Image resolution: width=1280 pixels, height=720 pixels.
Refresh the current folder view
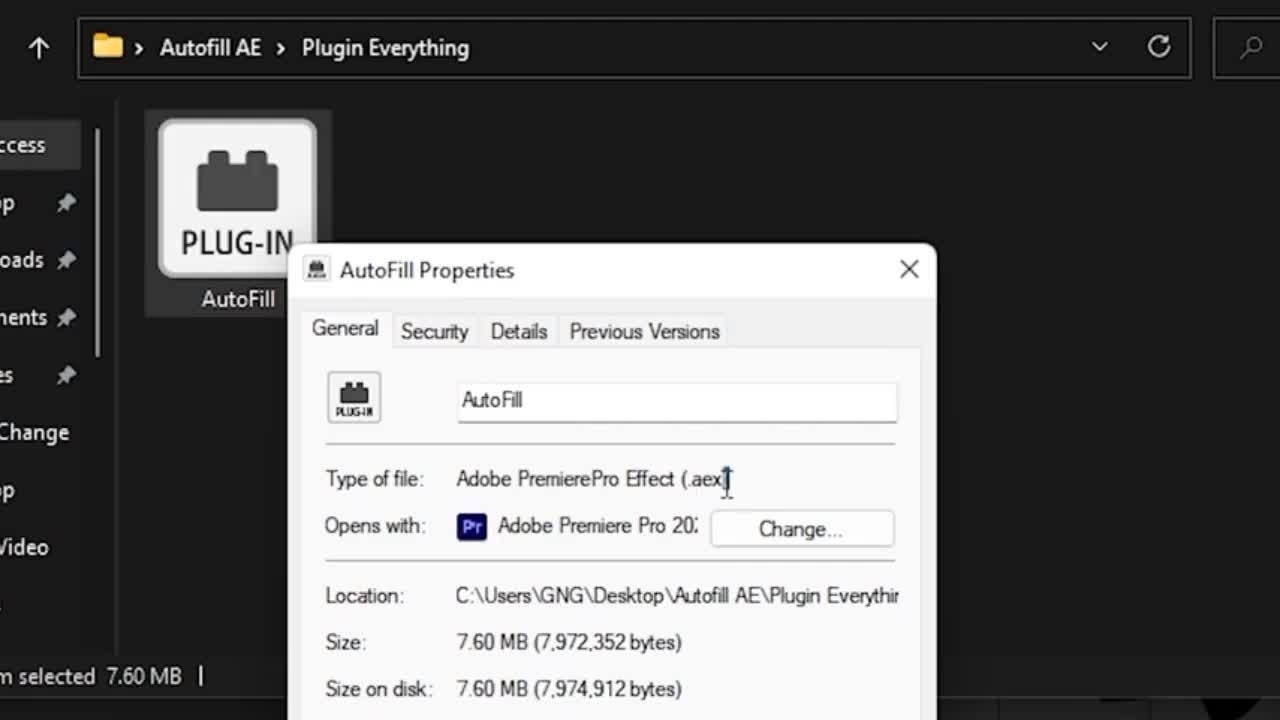pyautogui.click(x=1159, y=47)
